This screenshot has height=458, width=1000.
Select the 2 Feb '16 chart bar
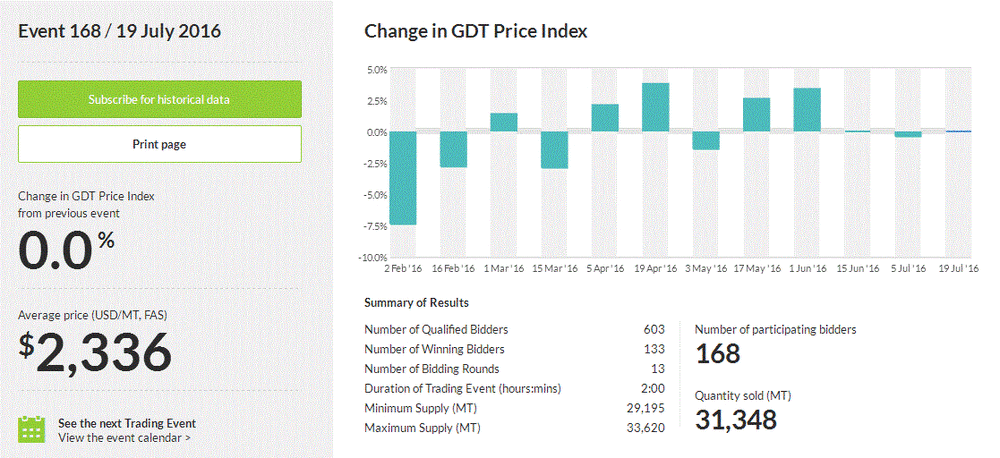403,178
